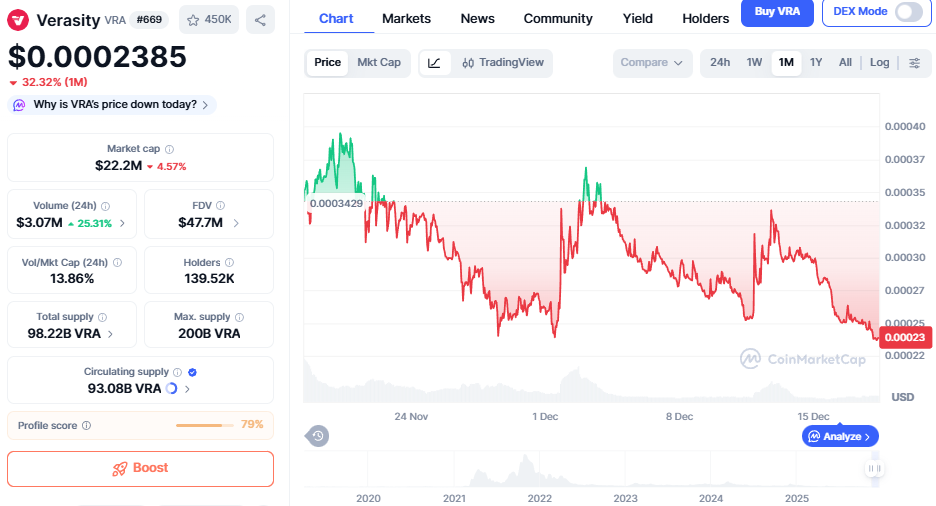
Task: Click the Profile score info icon
Action: point(86,425)
